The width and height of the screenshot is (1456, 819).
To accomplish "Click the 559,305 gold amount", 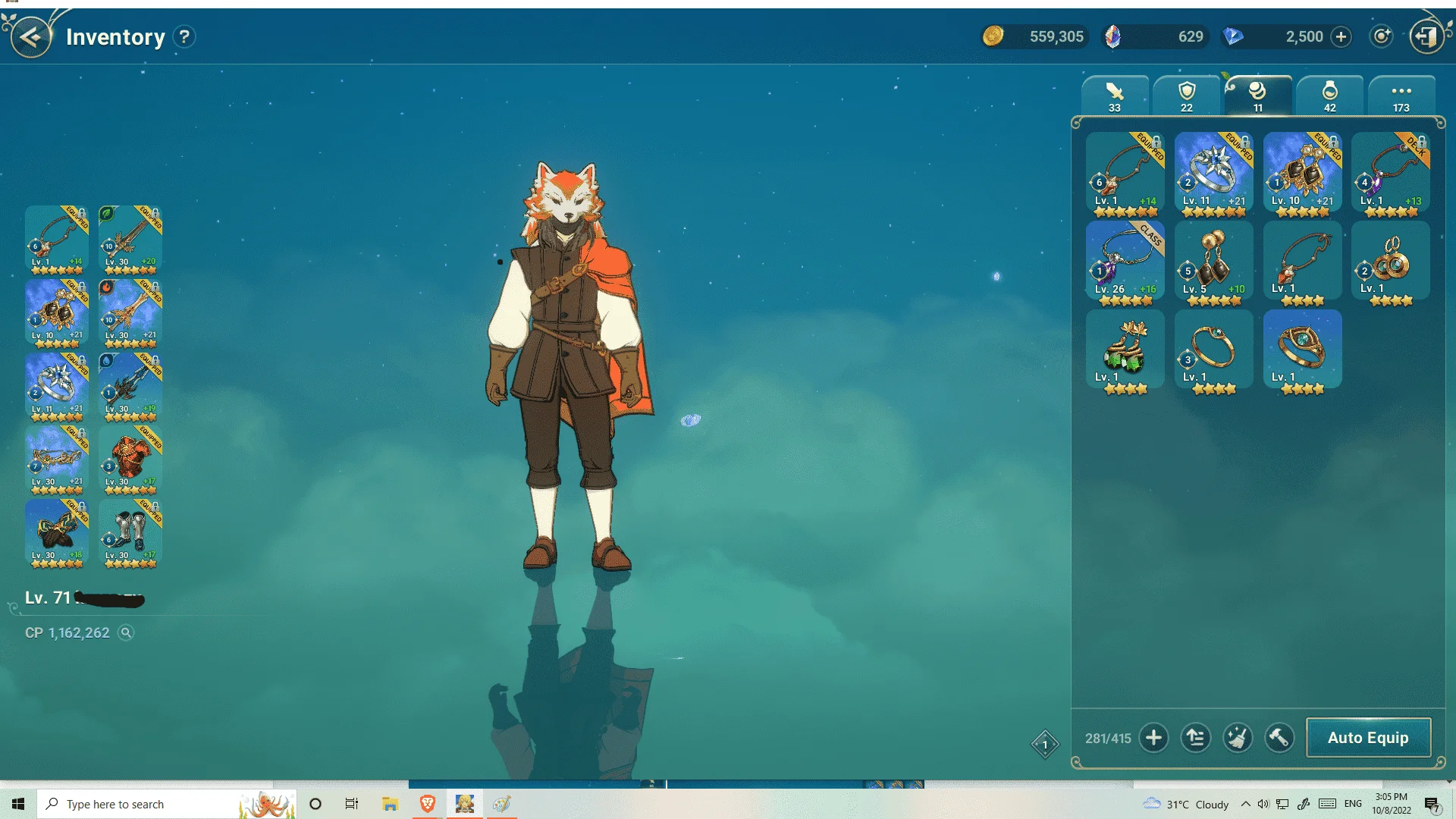I will pyautogui.click(x=1056, y=36).
